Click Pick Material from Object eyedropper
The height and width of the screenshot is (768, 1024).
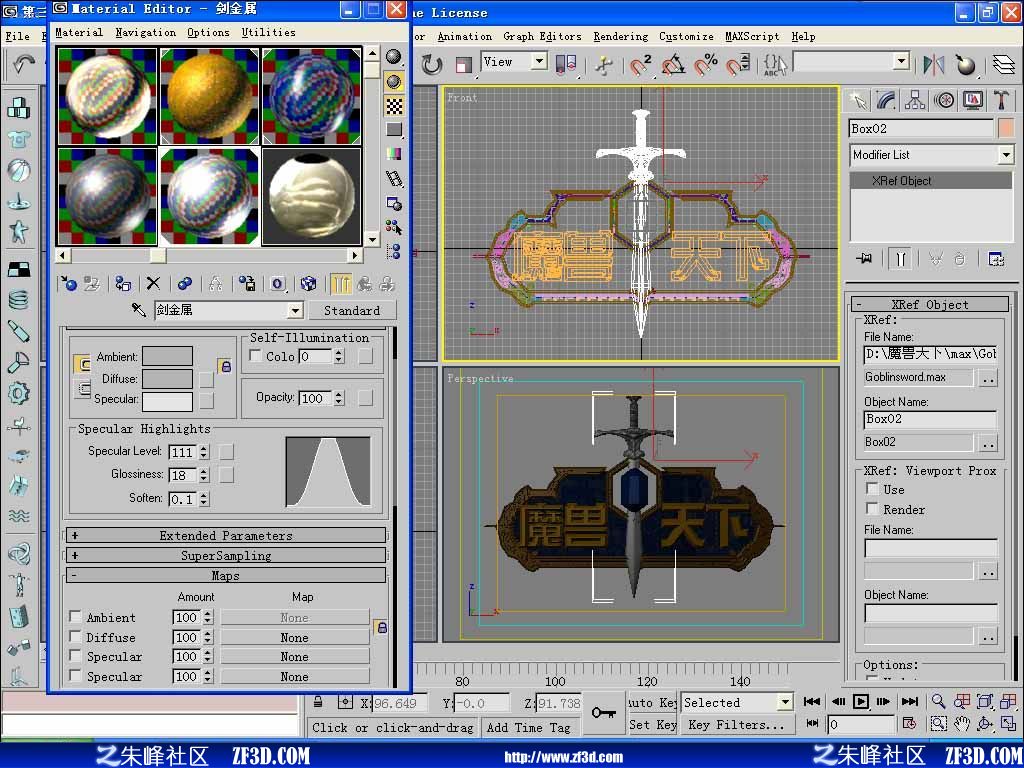(x=138, y=310)
